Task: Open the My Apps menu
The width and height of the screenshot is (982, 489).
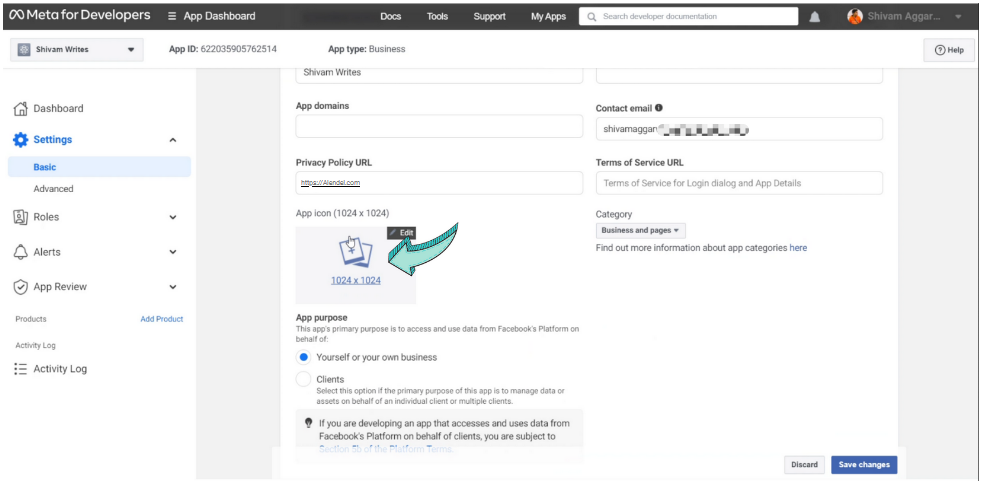Action: tap(548, 16)
